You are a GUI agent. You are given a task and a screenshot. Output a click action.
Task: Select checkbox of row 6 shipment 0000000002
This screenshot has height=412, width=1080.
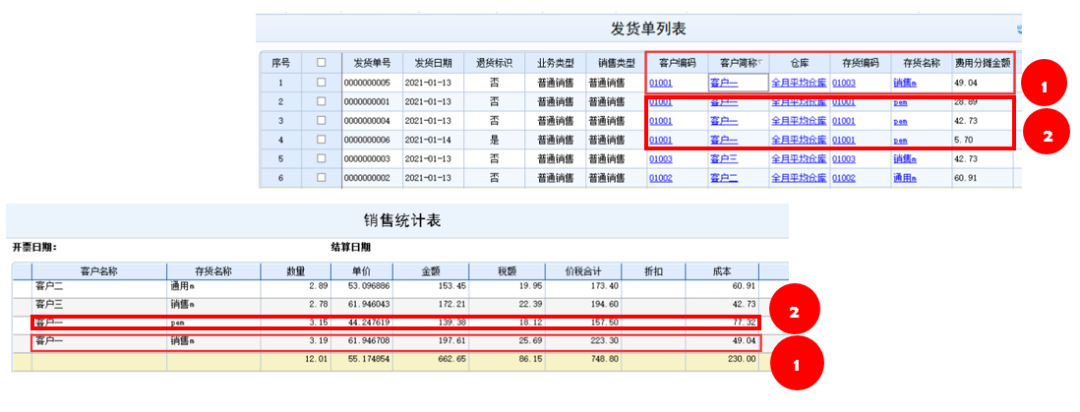pos(321,178)
